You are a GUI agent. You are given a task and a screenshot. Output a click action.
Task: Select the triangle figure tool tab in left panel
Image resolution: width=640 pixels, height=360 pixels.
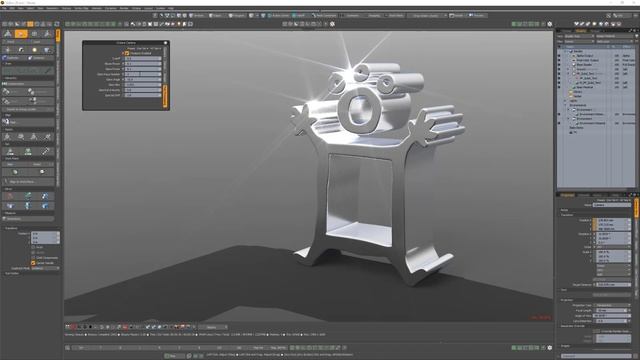[x=8, y=34]
